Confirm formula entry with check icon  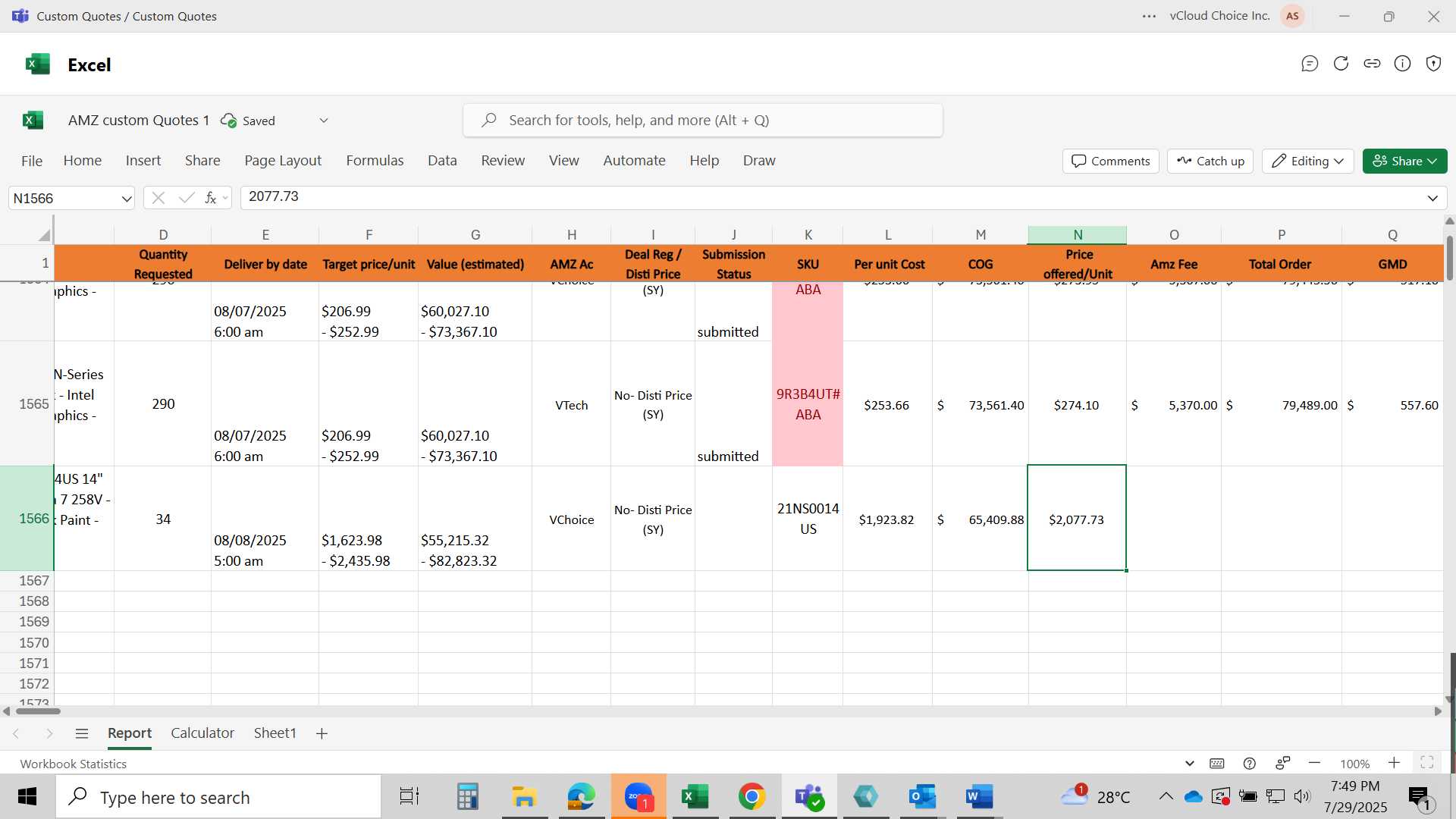coord(186,198)
